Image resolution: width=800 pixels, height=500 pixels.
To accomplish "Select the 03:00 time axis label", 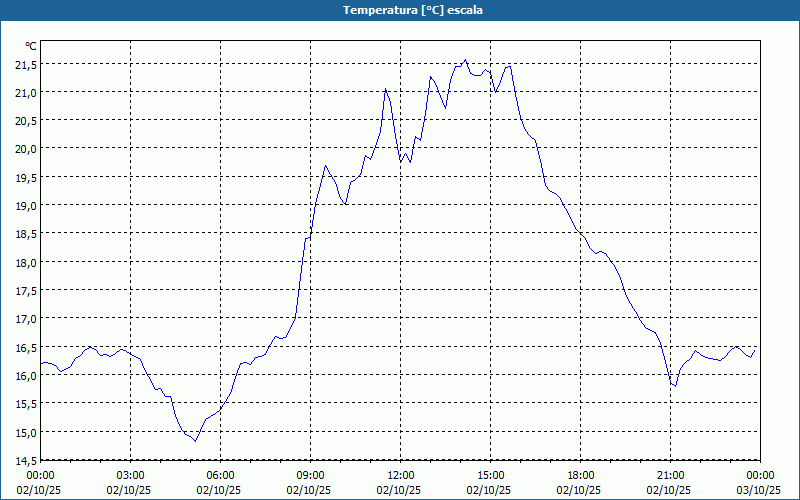I will [x=131, y=475].
